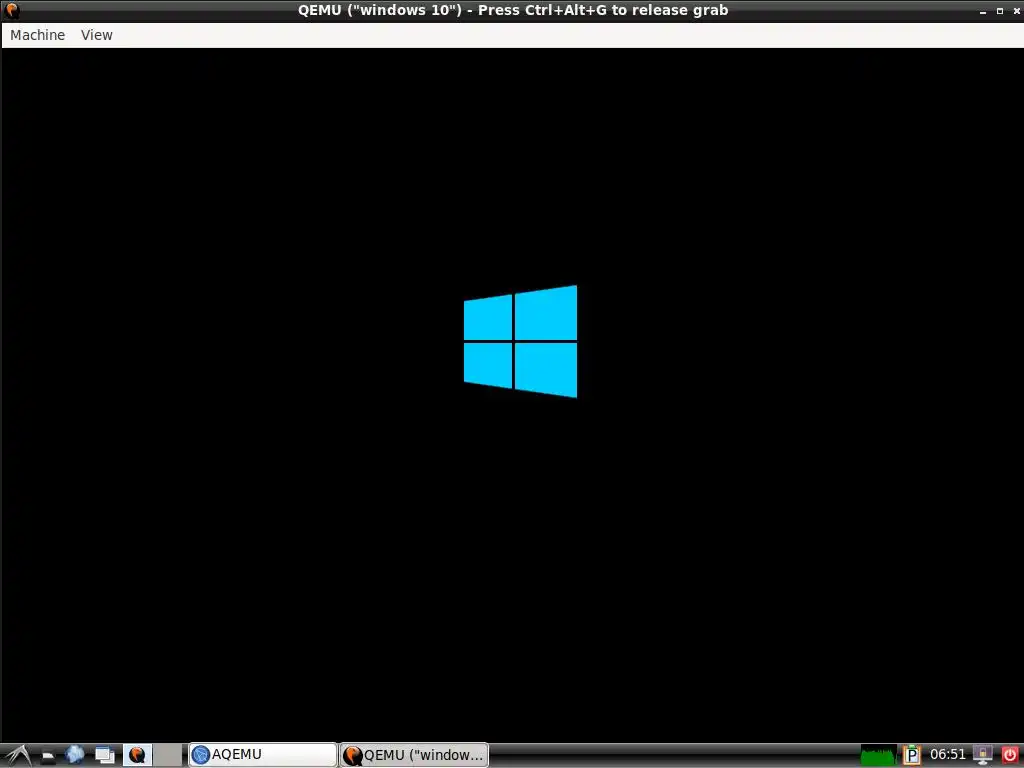Minimize the QEMU window

coord(983,11)
